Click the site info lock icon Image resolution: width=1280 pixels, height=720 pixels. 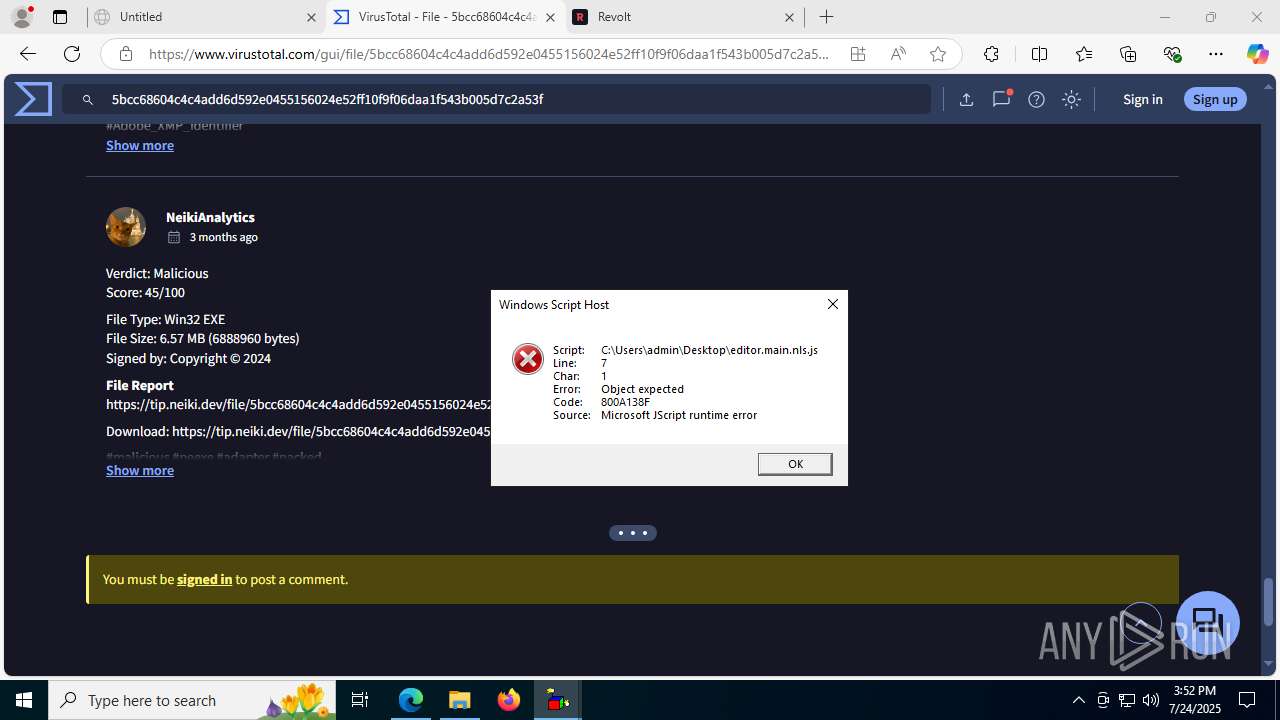tap(125, 54)
